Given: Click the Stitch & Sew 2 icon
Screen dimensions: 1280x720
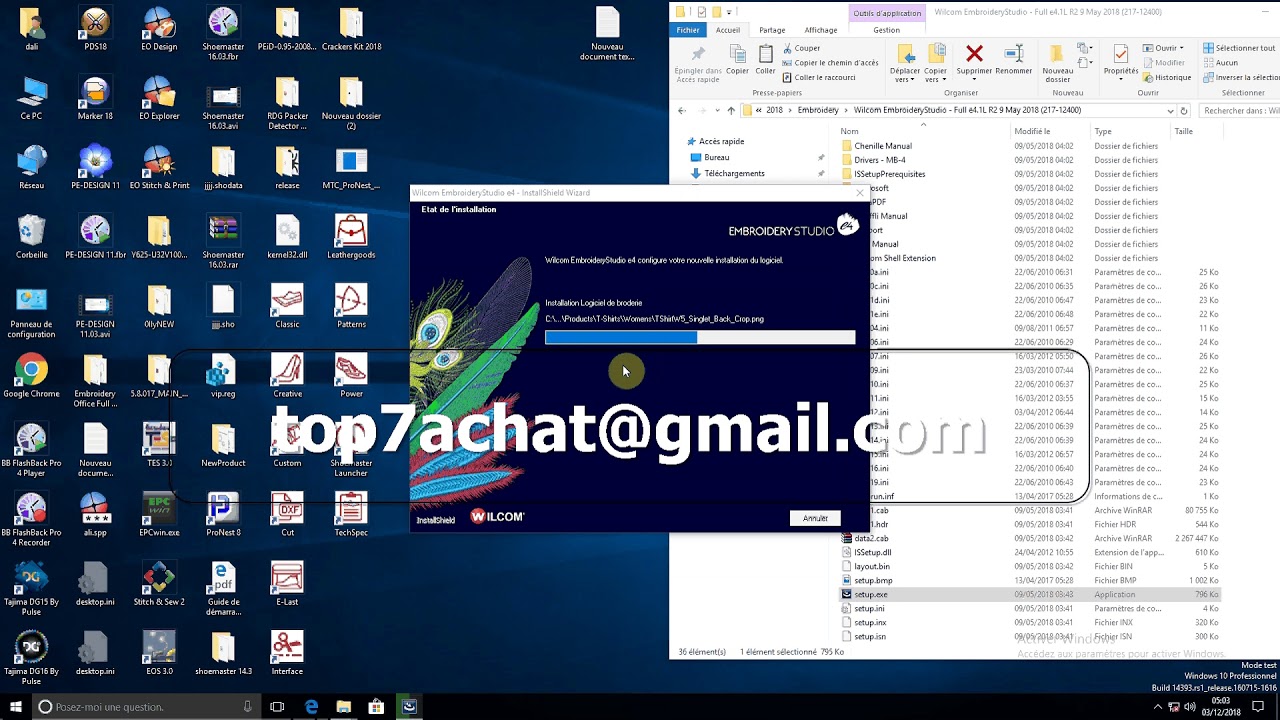Looking at the screenshot, I should click(159, 585).
